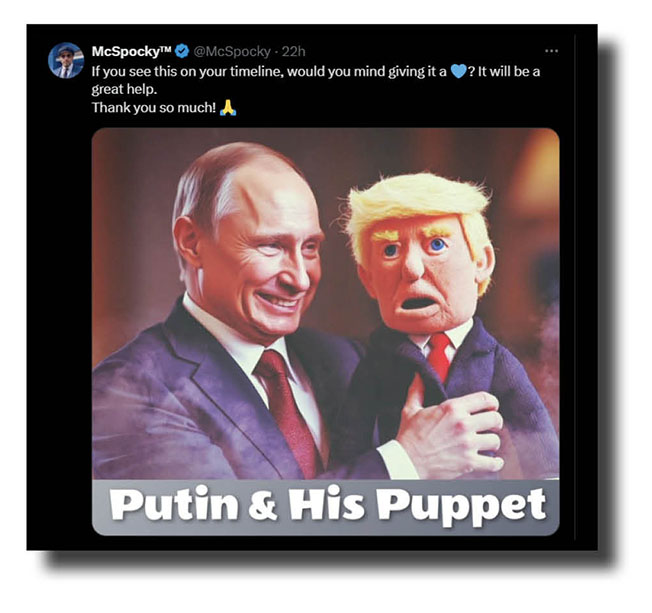Screen dimensions: 652x613
Task: Click the blue verified checkmark badge
Action: tap(181, 51)
